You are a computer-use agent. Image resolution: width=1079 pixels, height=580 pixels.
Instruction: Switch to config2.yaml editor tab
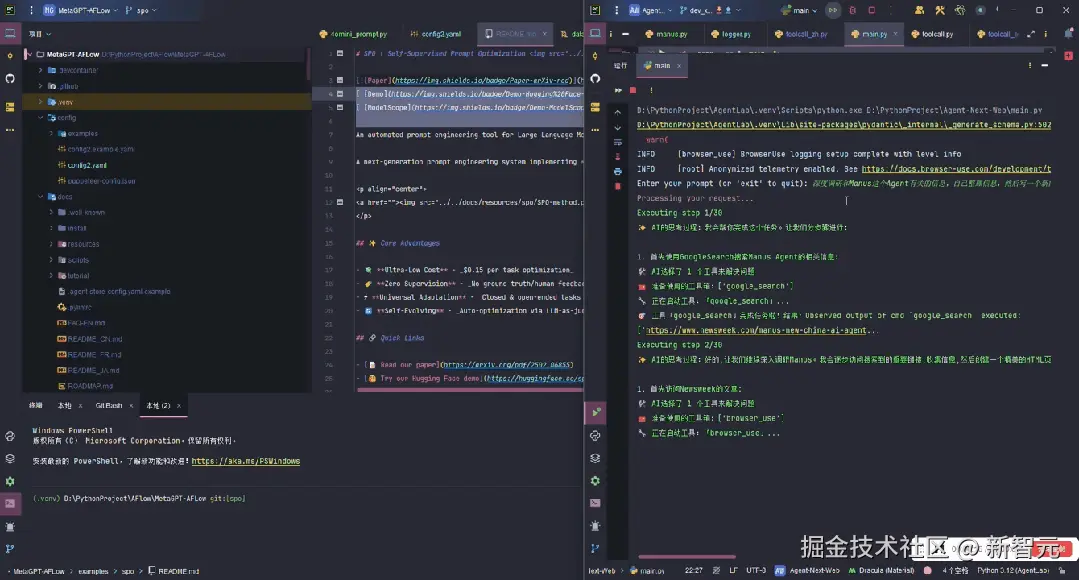[x=436, y=34]
